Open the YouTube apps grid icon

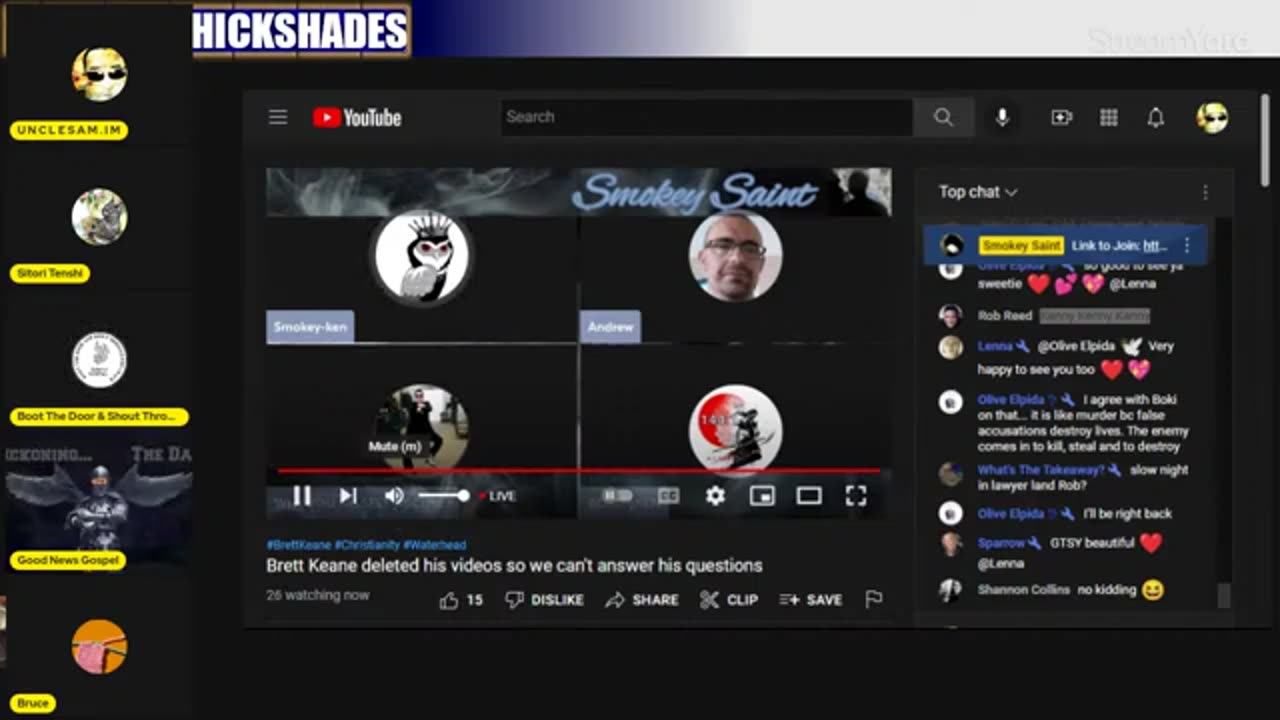pyautogui.click(x=1108, y=117)
